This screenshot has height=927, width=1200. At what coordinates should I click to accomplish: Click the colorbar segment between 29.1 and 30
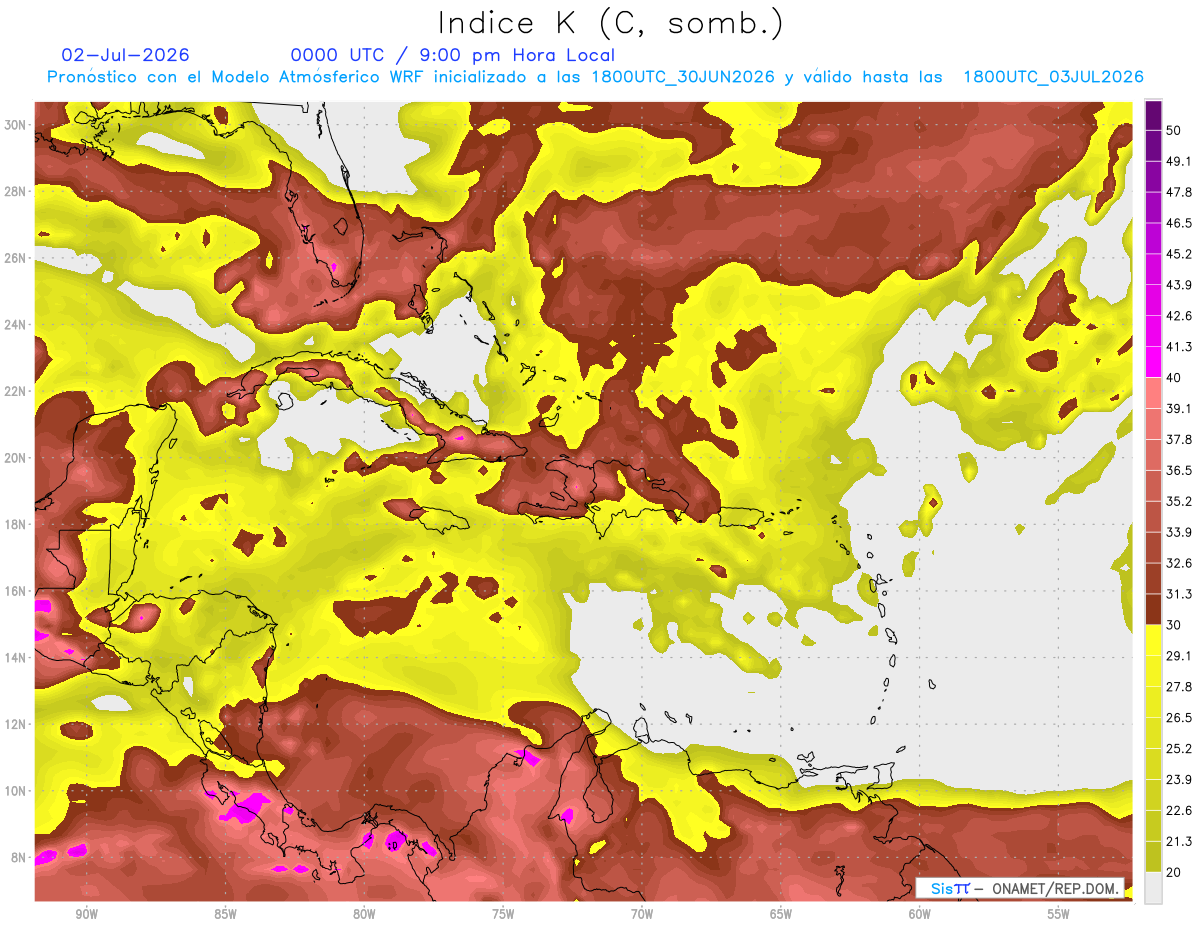(x=1153, y=640)
